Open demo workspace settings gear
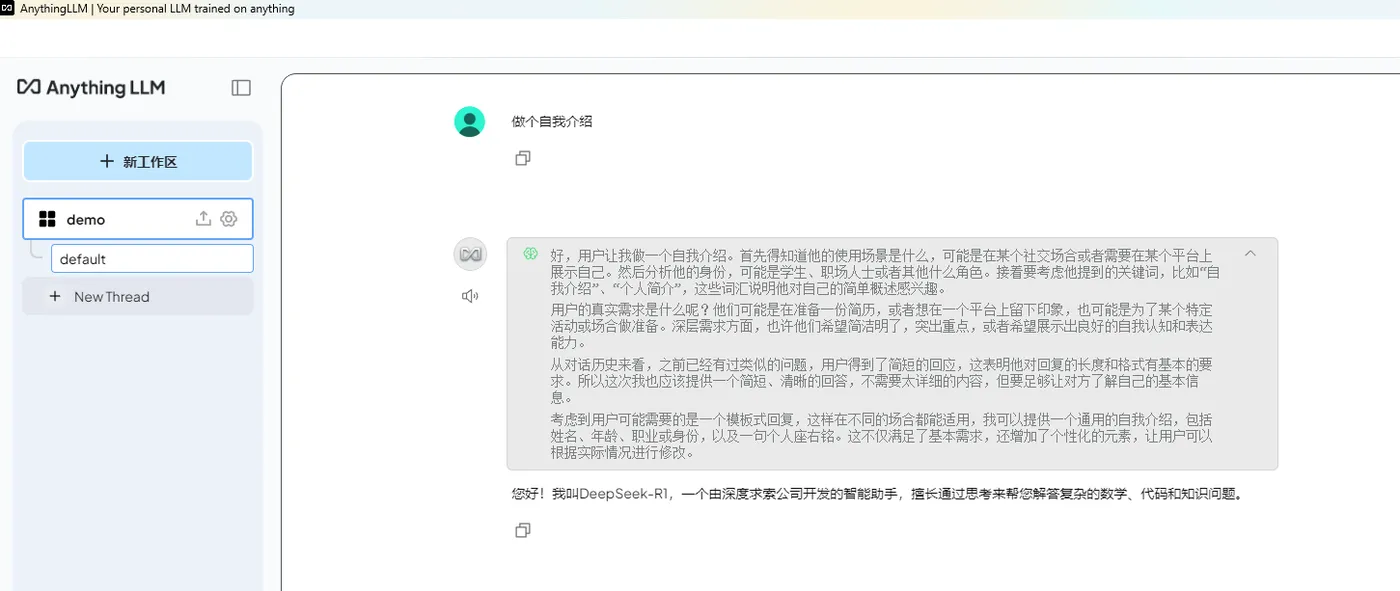Viewport: 1400px width, 591px height. click(x=229, y=219)
